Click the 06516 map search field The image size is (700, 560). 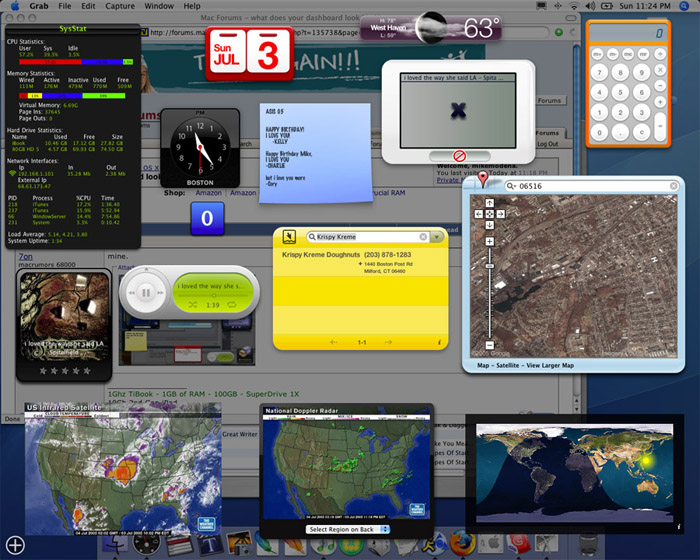pyautogui.click(x=592, y=186)
